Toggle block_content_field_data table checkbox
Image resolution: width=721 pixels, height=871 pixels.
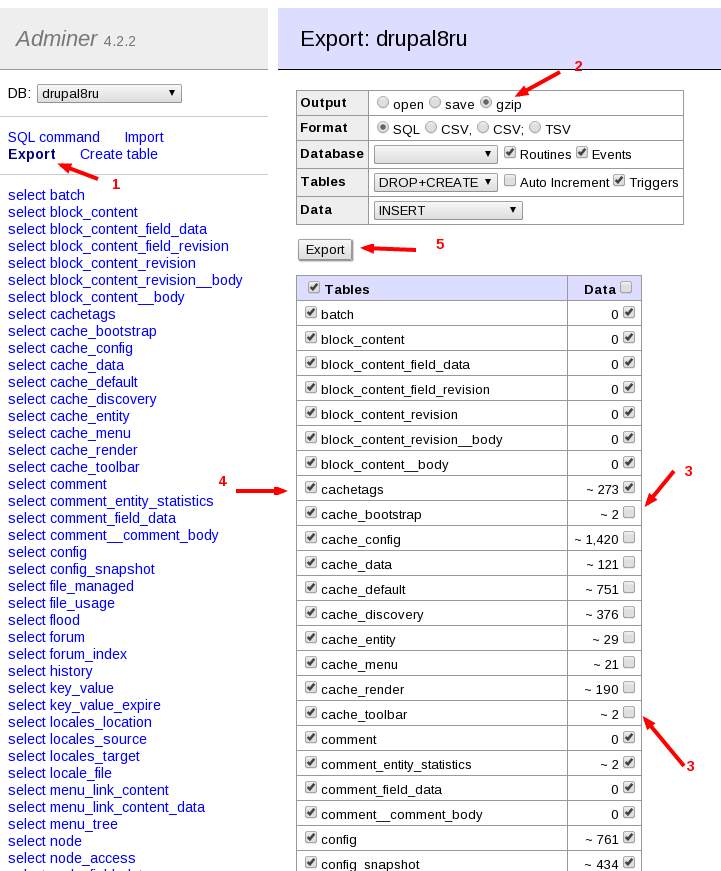point(311,362)
